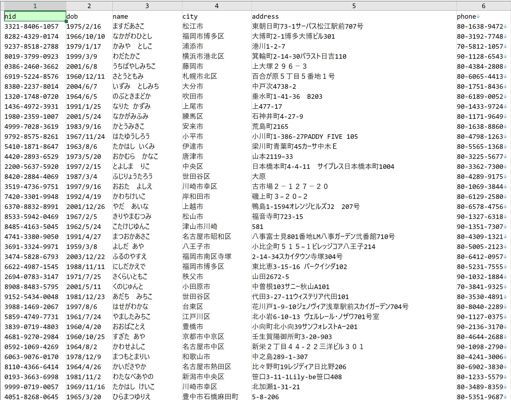Select nid cell 3519-4736-9751
The image size is (511, 400).
click(x=35, y=186)
